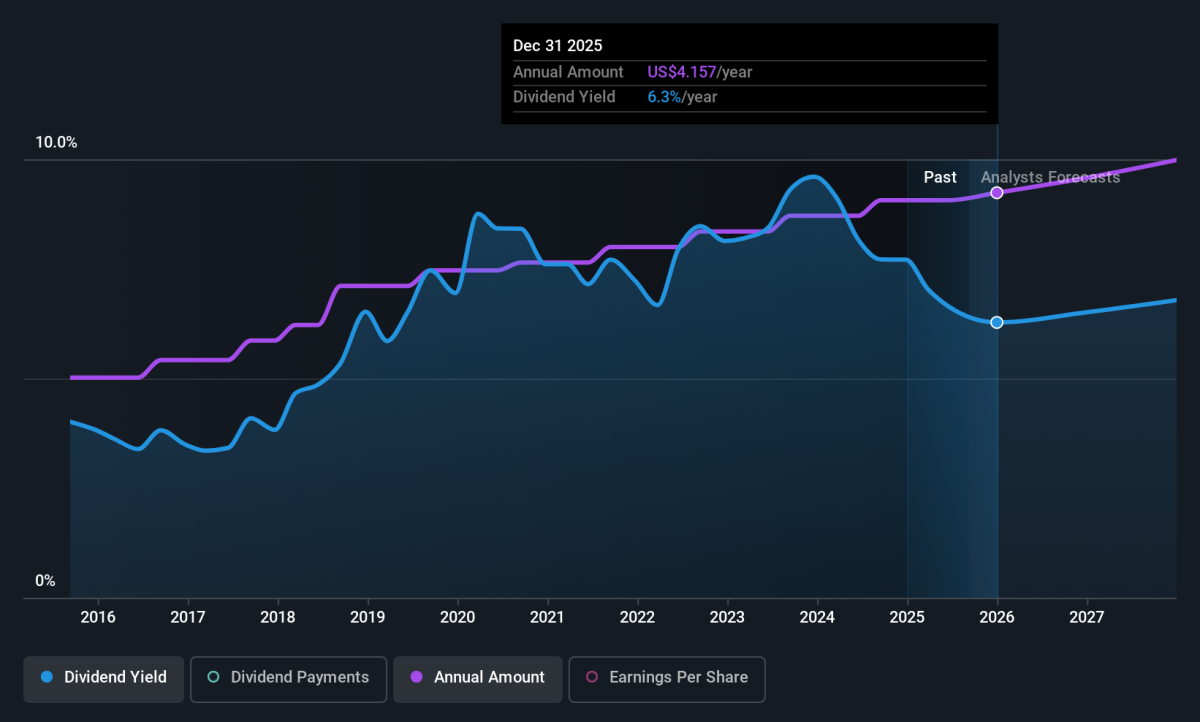The height and width of the screenshot is (722, 1200).
Task: Click the 2016 x-axis label
Action: [98, 616]
